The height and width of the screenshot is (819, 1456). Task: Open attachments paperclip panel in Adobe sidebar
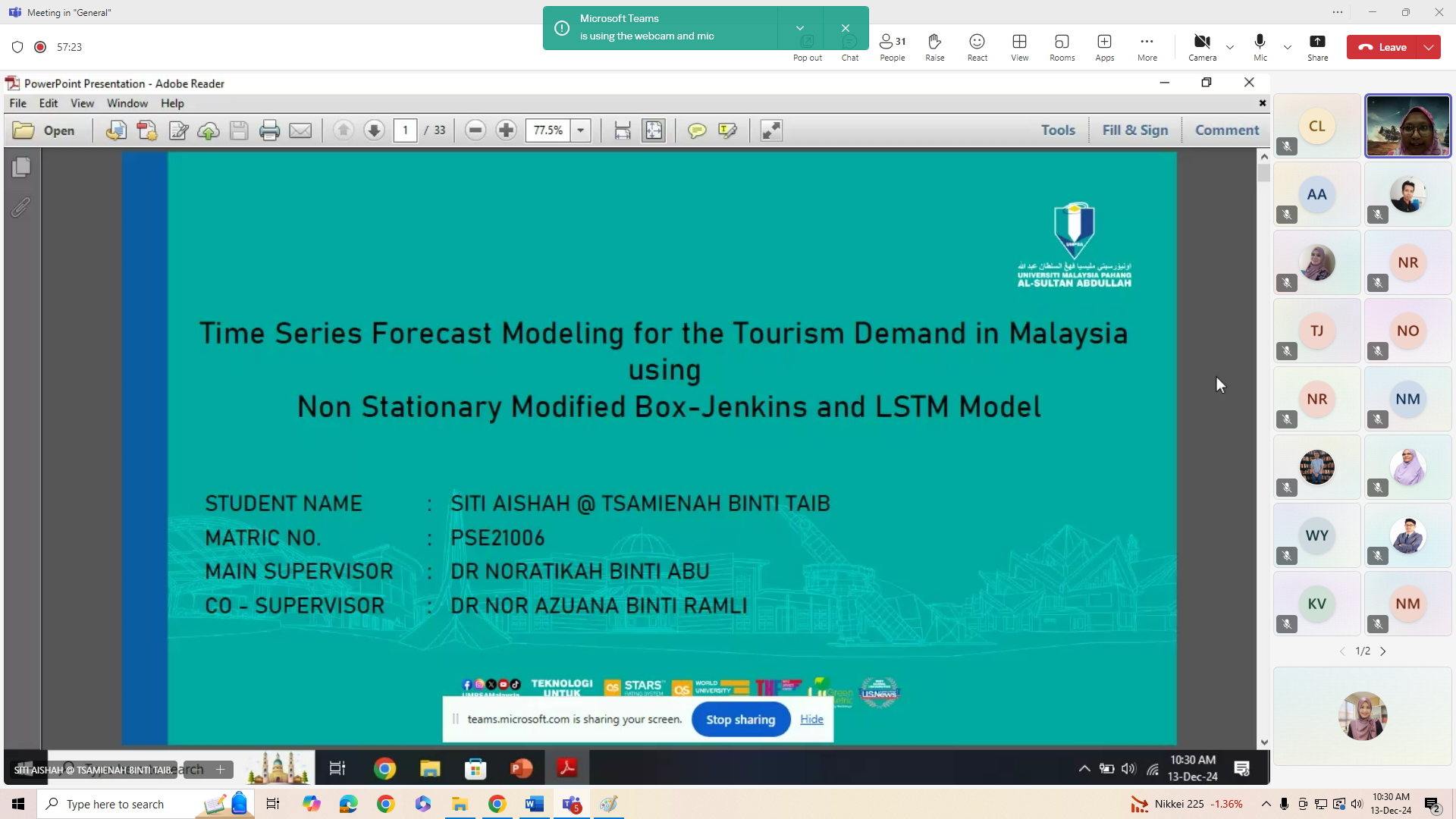(x=21, y=206)
